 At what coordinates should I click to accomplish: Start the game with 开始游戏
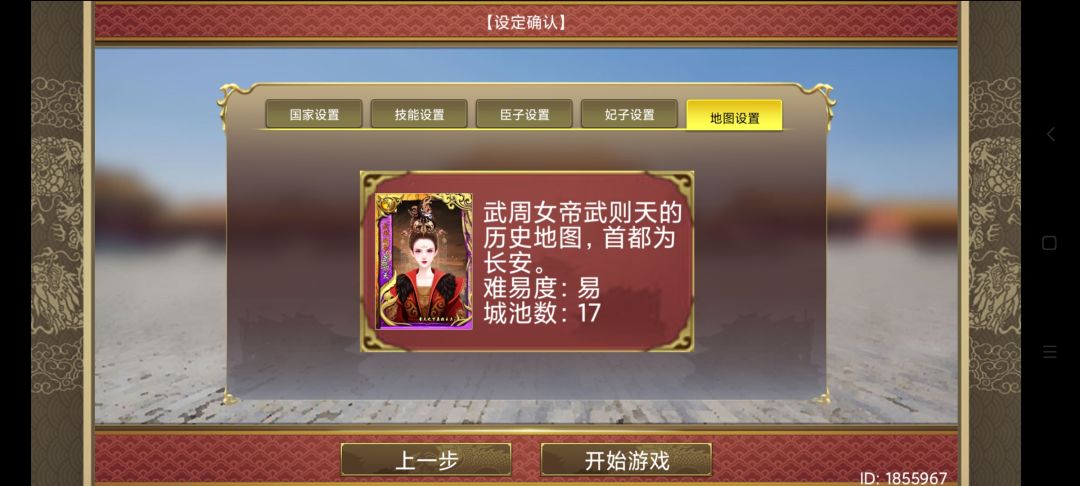click(x=626, y=460)
